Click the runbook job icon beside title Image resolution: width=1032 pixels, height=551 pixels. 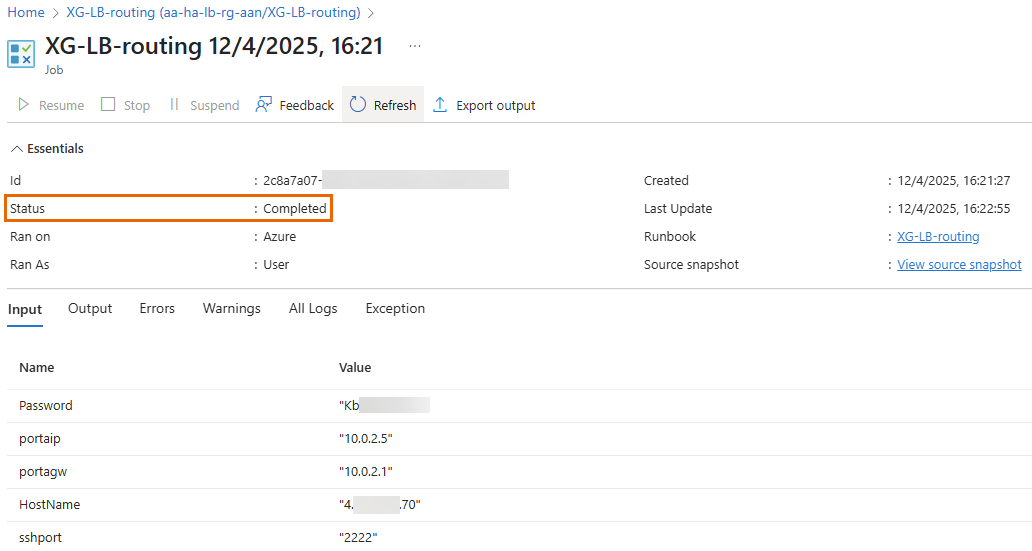coord(21,54)
